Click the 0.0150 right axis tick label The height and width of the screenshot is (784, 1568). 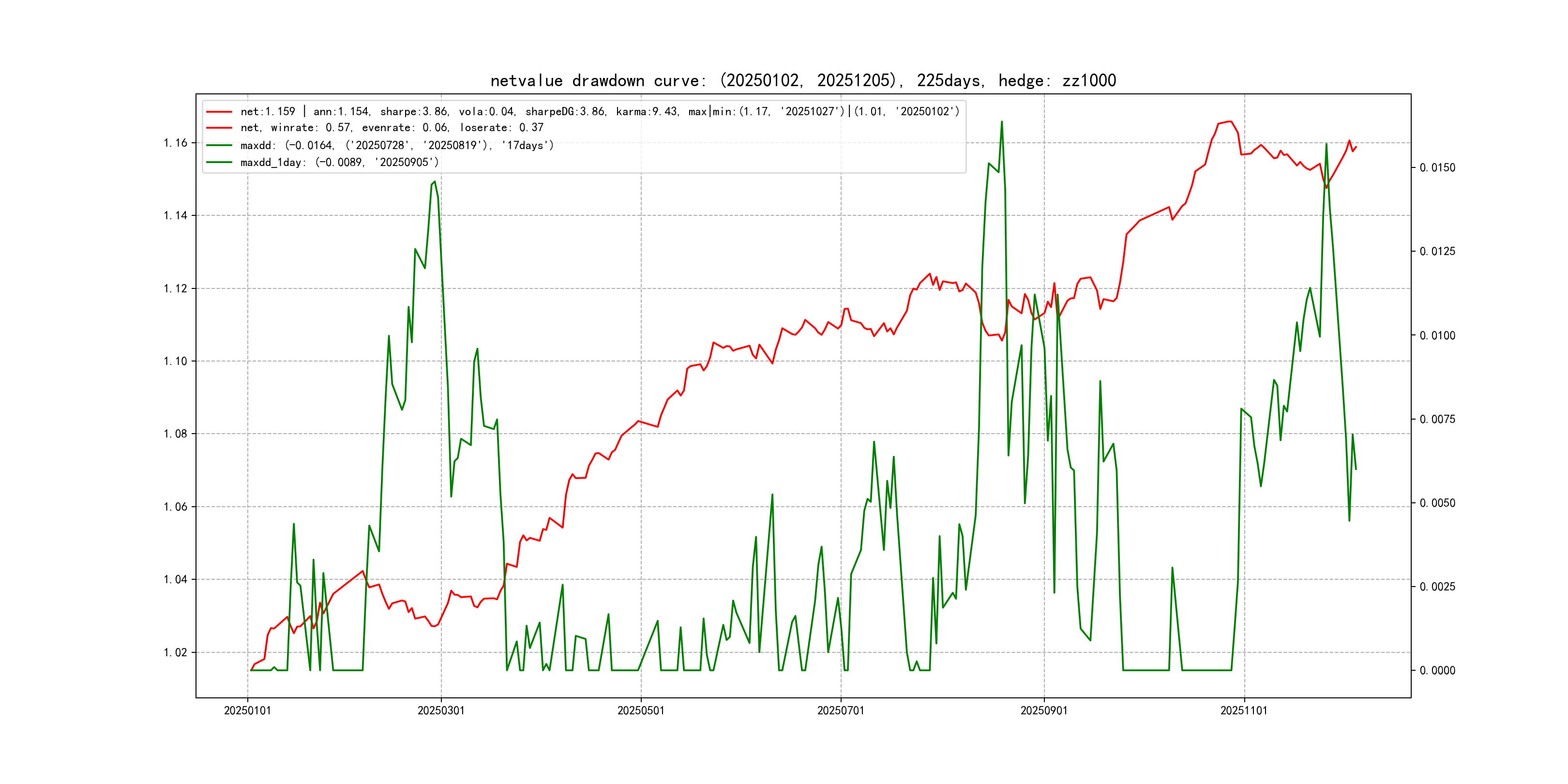1437,168
